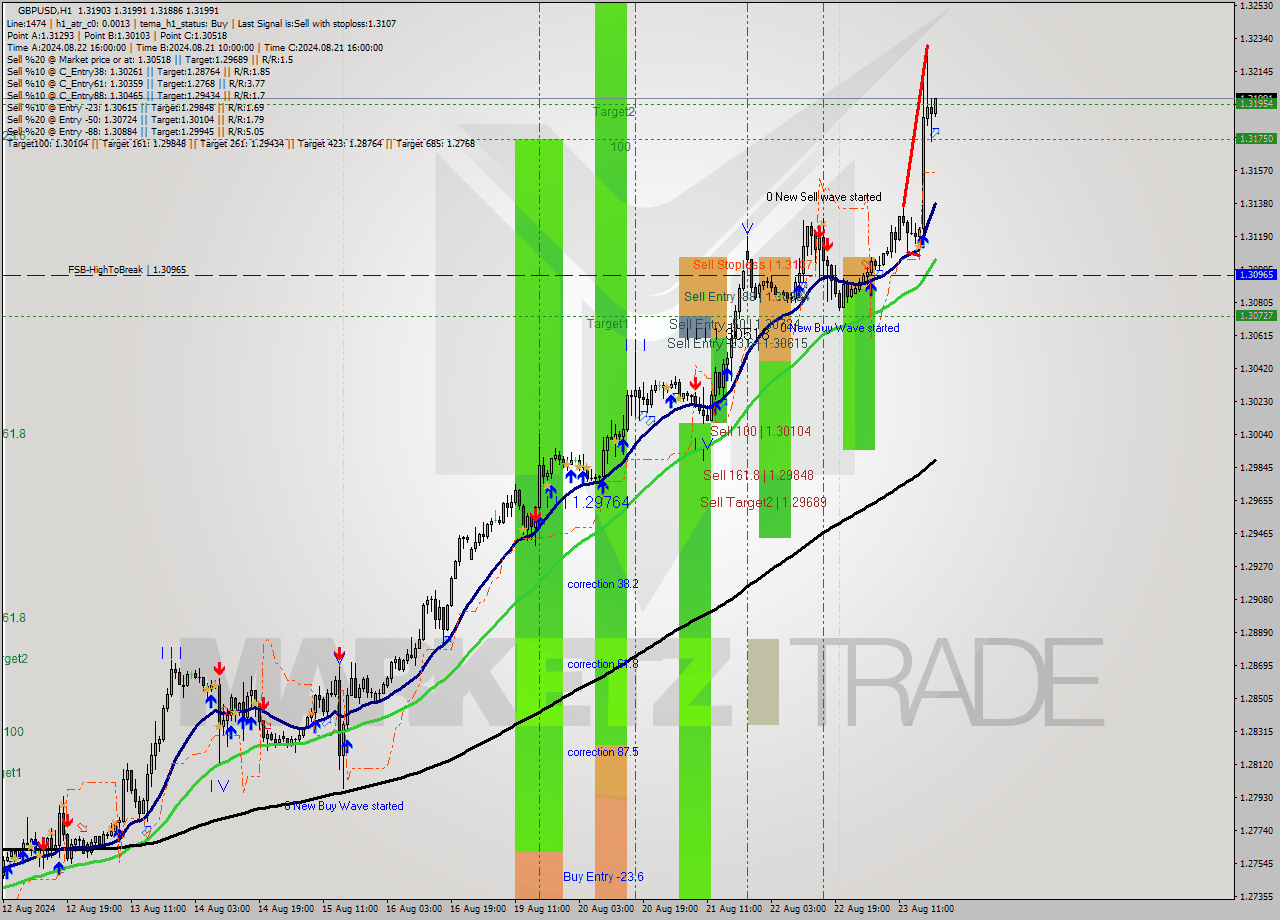Click '16 Aug 03:00' on the time axis
1280x920 pixels.
pos(415,909)
